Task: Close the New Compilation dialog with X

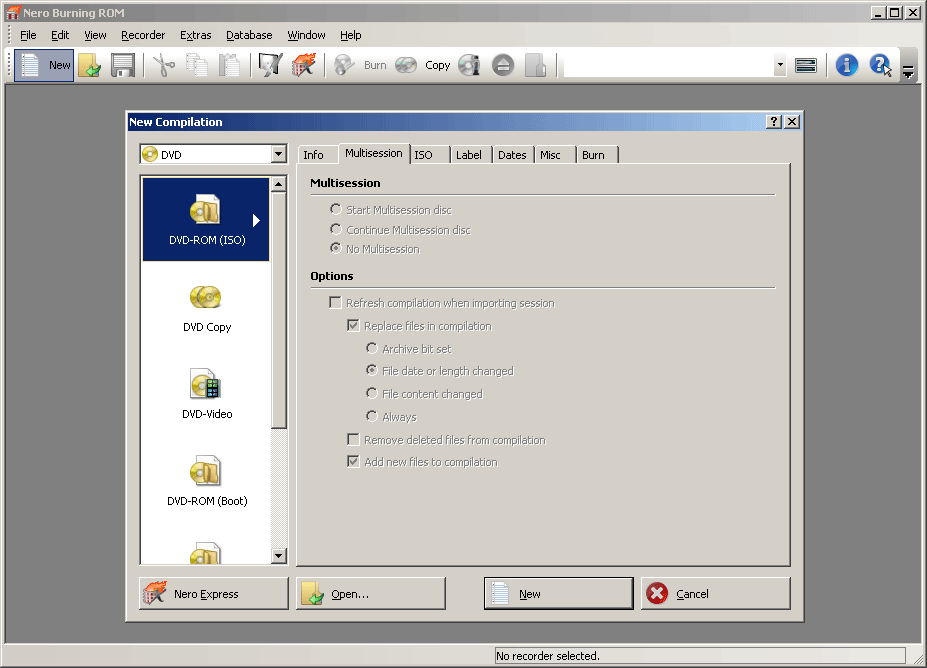Action: [792, 122]
